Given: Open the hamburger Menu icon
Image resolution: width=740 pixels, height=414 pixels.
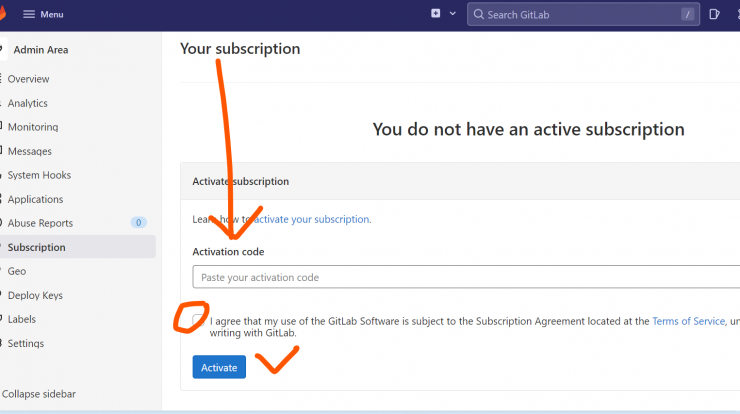Looking at the screenshot, I should [x=29, y=14].
